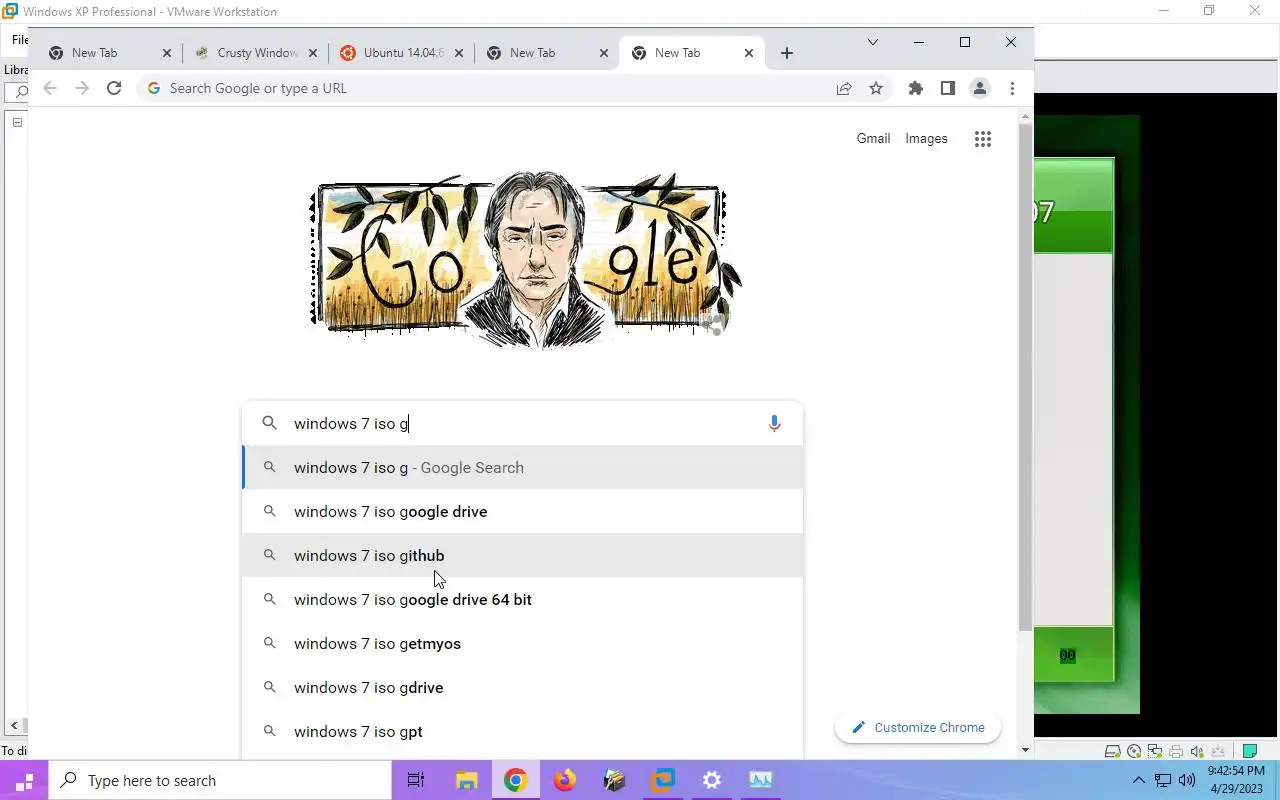Click the Chrome page vertical scrollbar
This screenshot has height=800, width=1280.
point(1025,380)
